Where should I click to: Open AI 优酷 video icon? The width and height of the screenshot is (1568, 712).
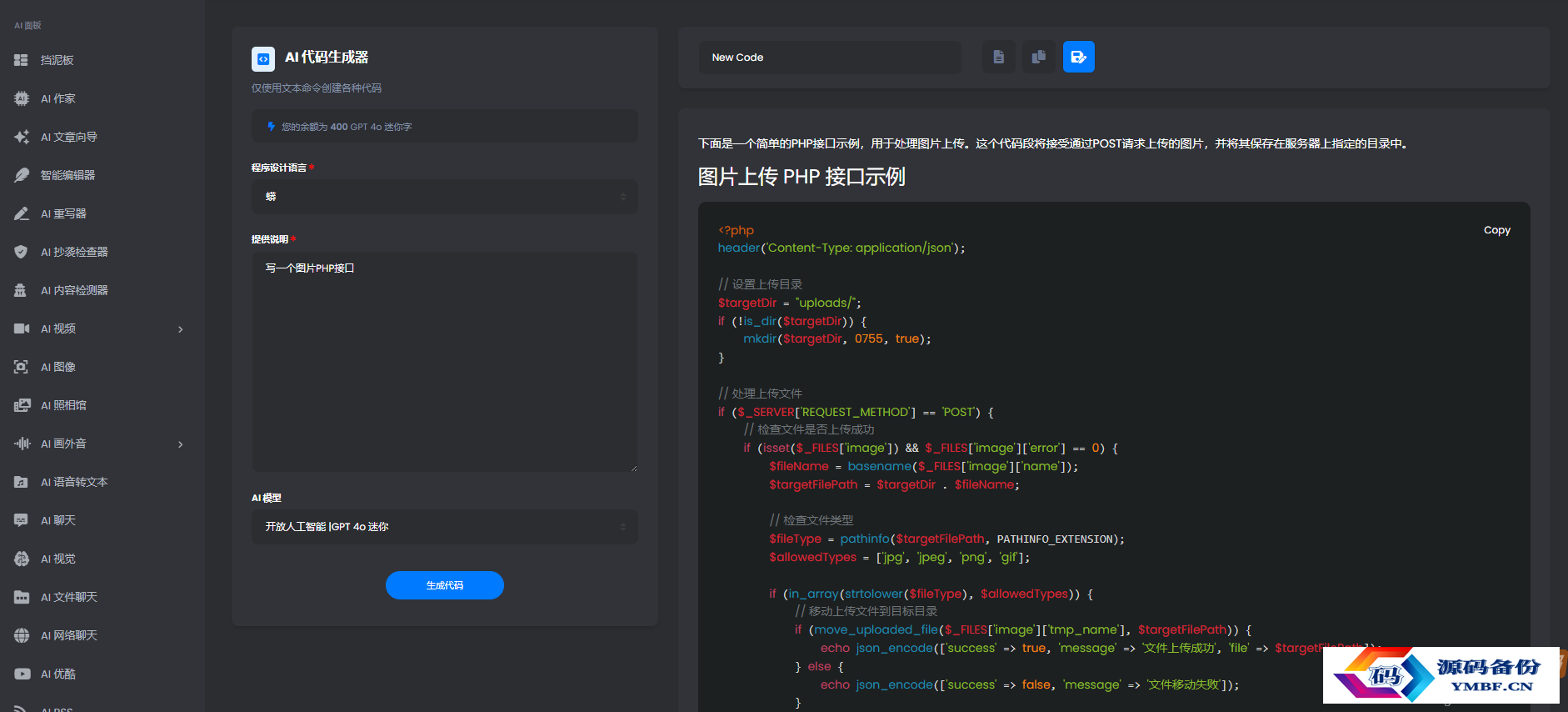pos(22,674)
